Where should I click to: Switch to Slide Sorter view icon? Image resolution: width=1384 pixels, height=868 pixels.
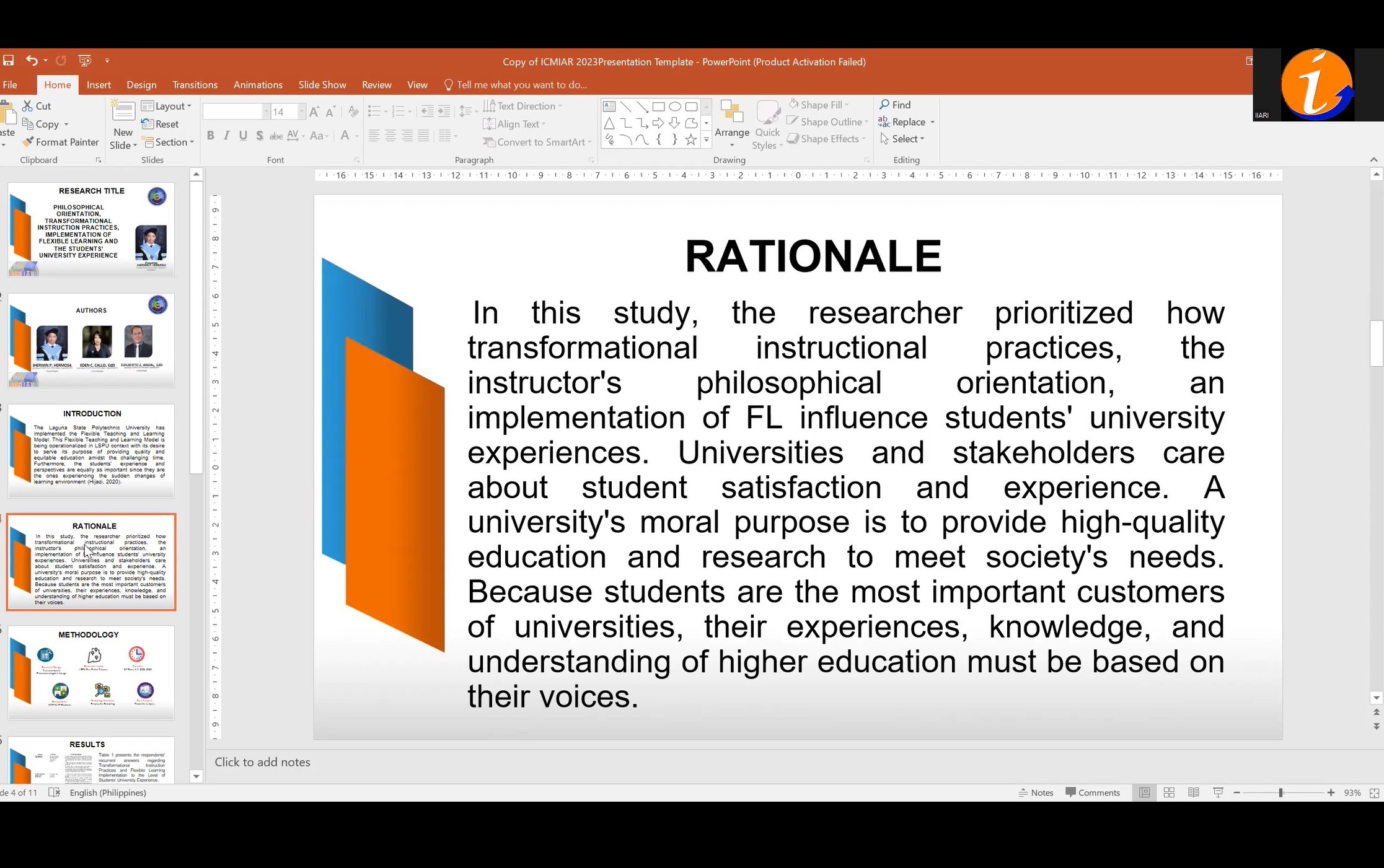pos(1169,792)
